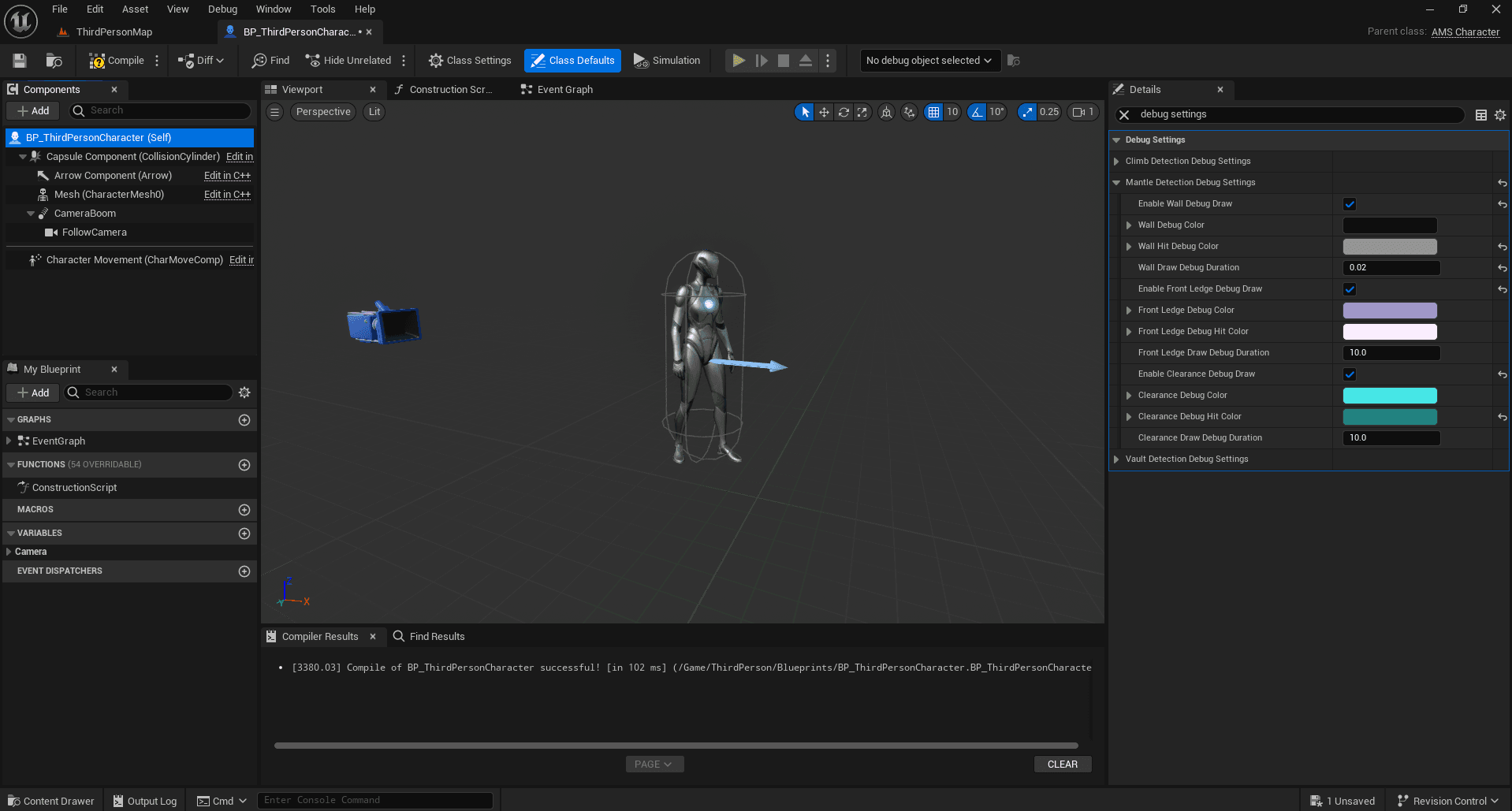Open the Asset menu
1512x811 pixels.
[x=135, y=9]
